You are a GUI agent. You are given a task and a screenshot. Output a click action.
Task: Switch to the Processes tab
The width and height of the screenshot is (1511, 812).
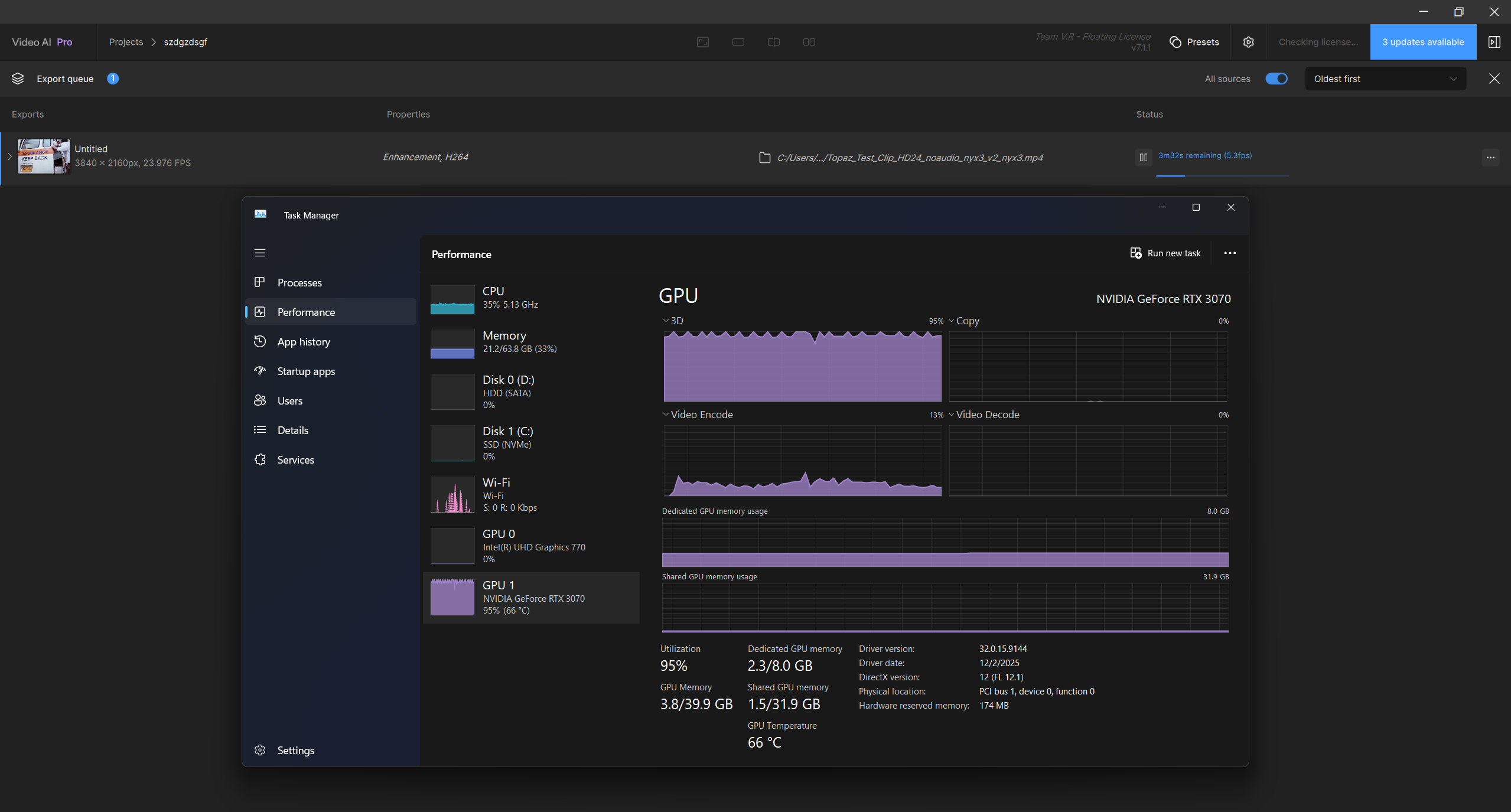tap(299, 283)
